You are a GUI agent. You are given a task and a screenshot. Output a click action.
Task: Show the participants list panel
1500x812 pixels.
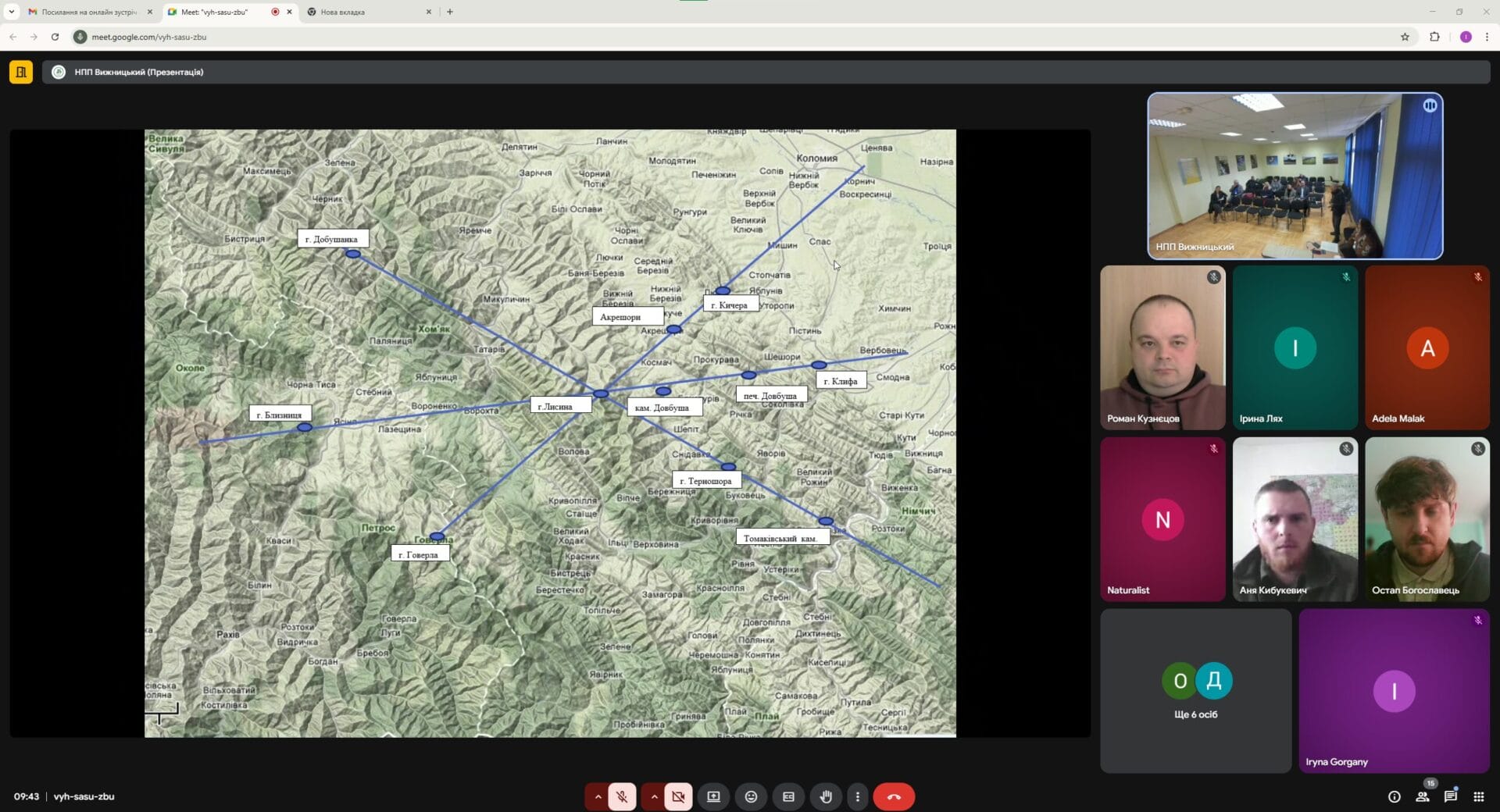pos(1422,796)
